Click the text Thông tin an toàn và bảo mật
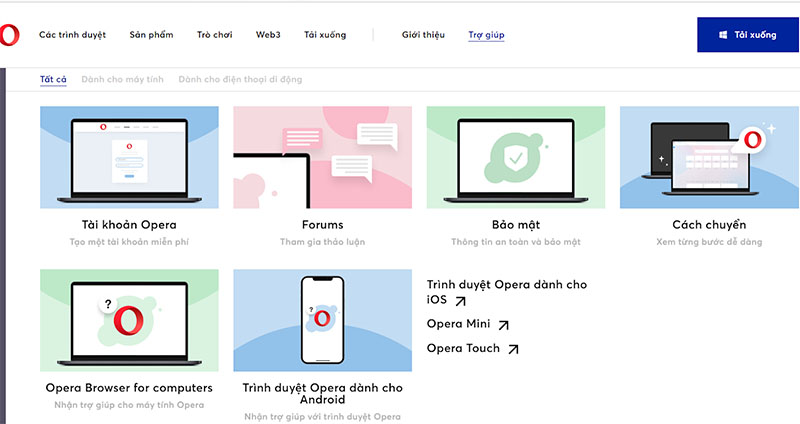The width and height of the screenshot is (800, 424). (x=516, y=242)
